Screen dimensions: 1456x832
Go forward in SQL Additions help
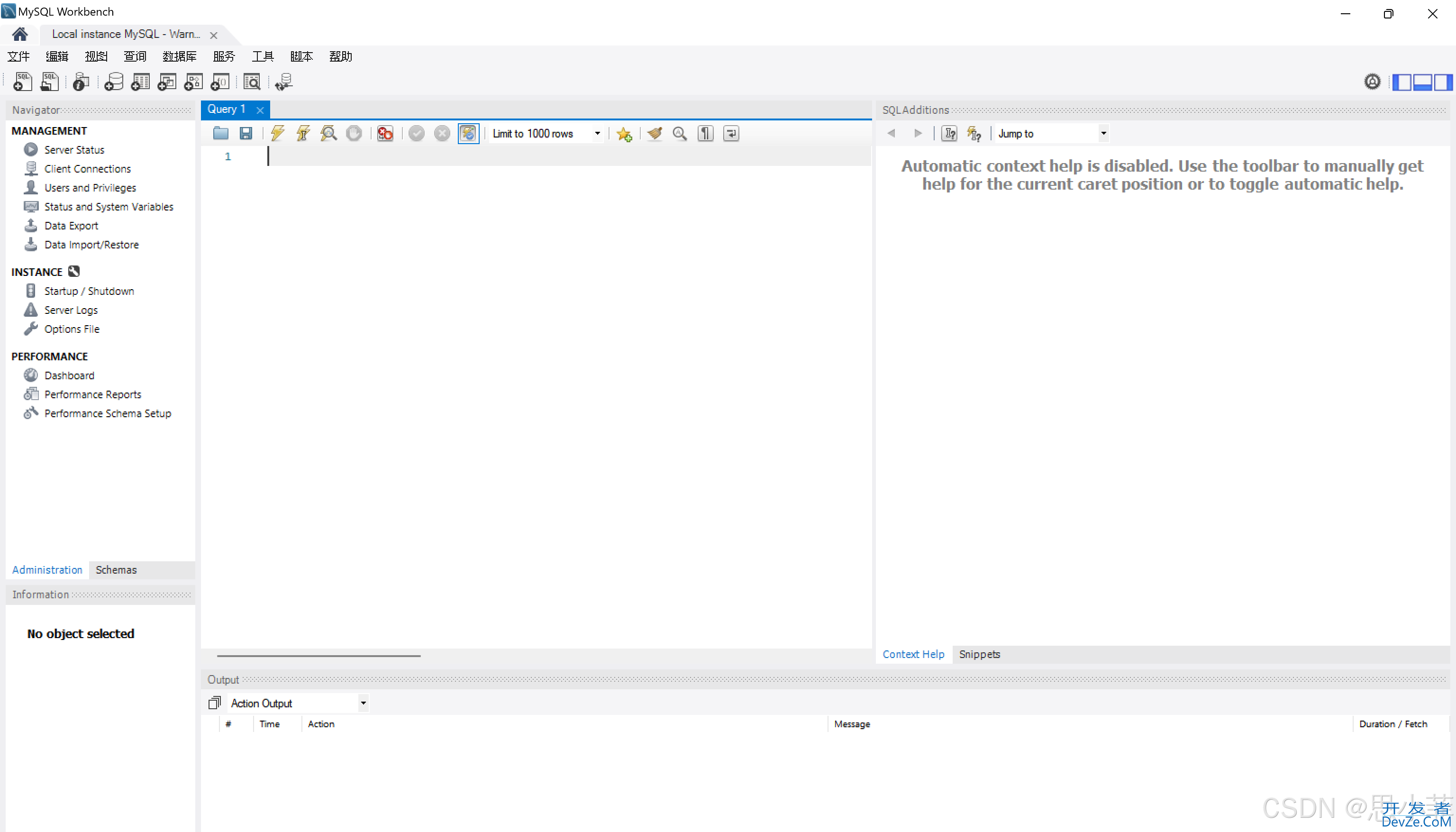pos(918,133)
